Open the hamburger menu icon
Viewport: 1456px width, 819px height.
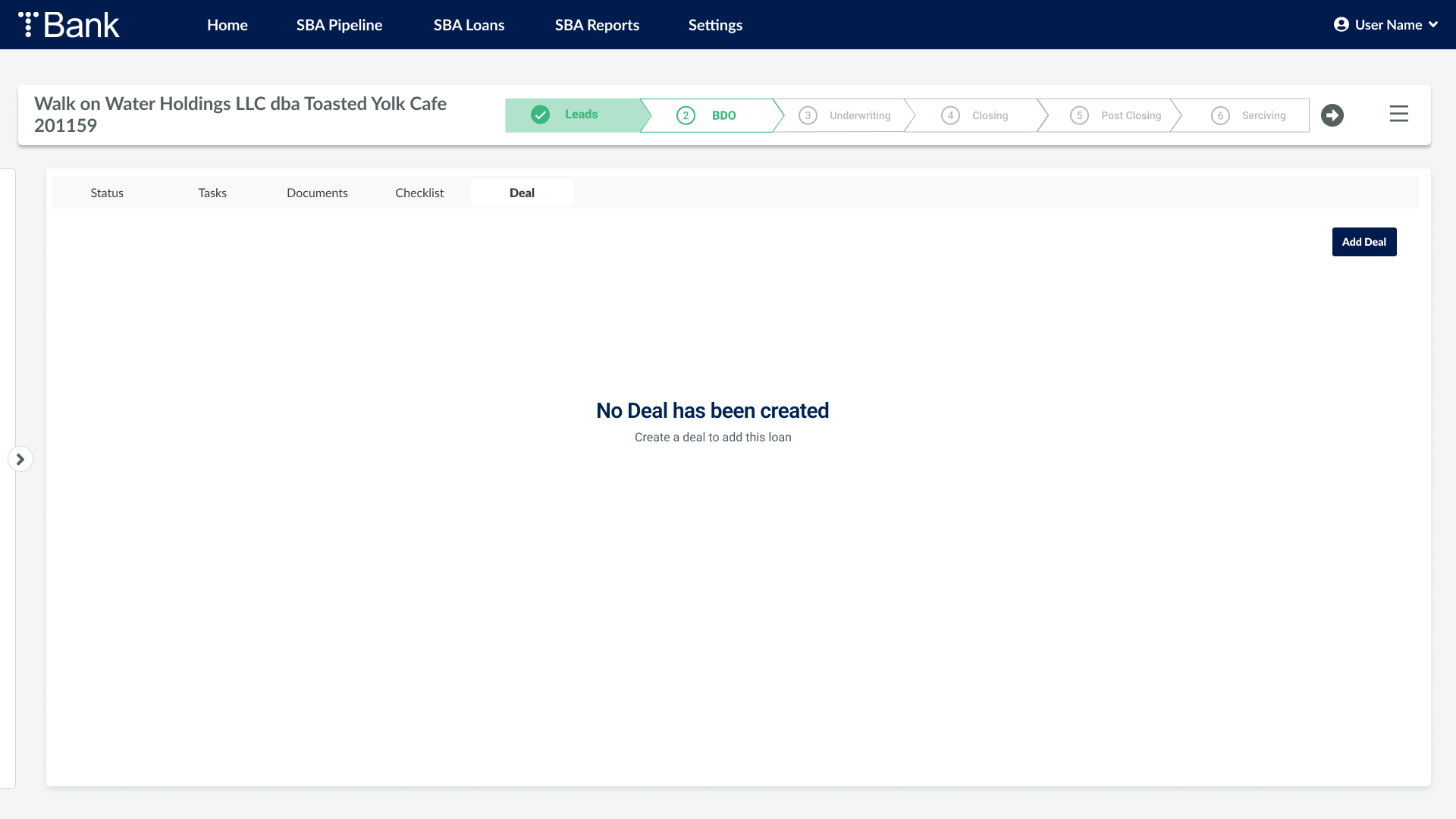coord(1398,115)
